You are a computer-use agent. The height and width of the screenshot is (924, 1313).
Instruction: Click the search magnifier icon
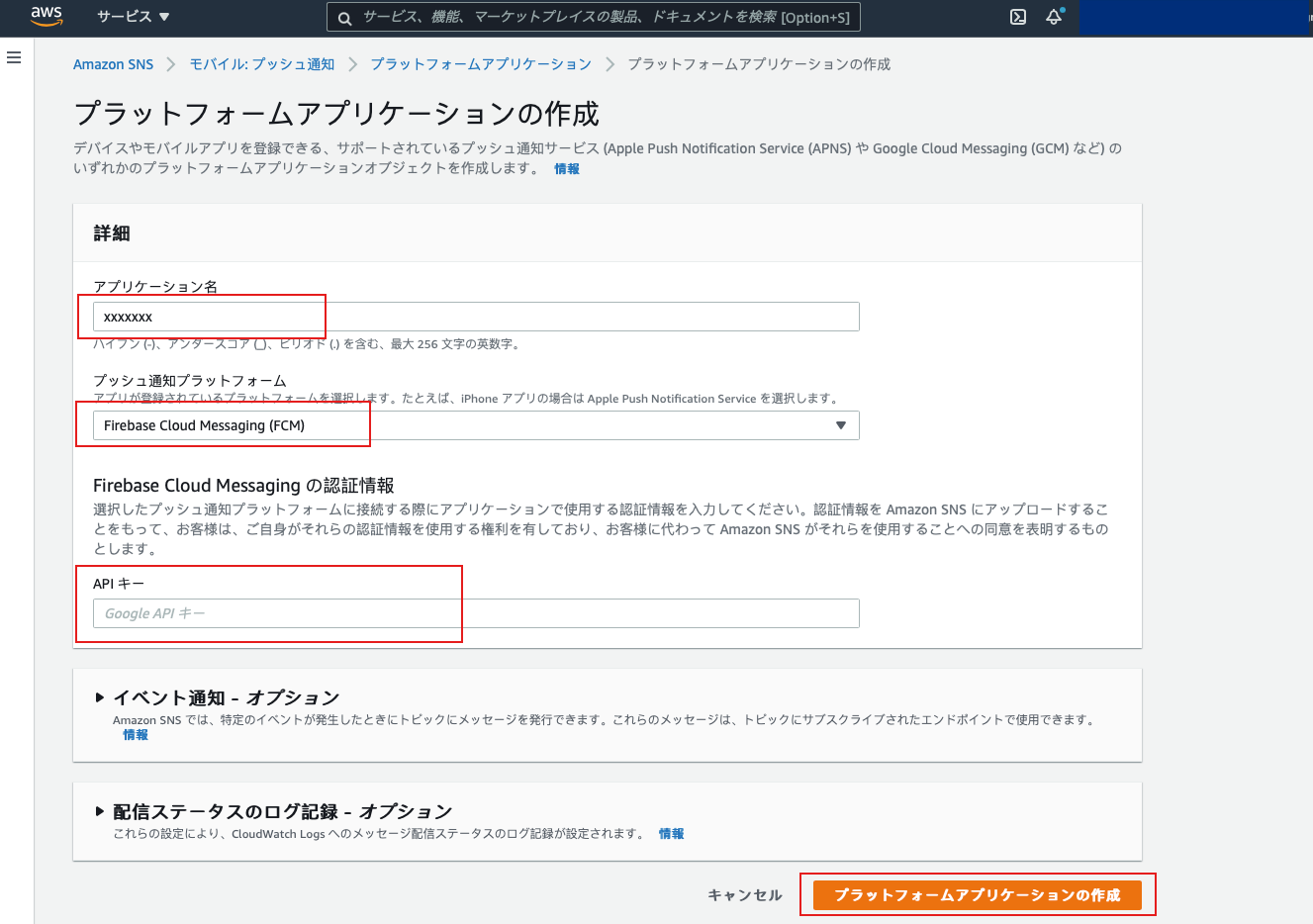(343, 17)
